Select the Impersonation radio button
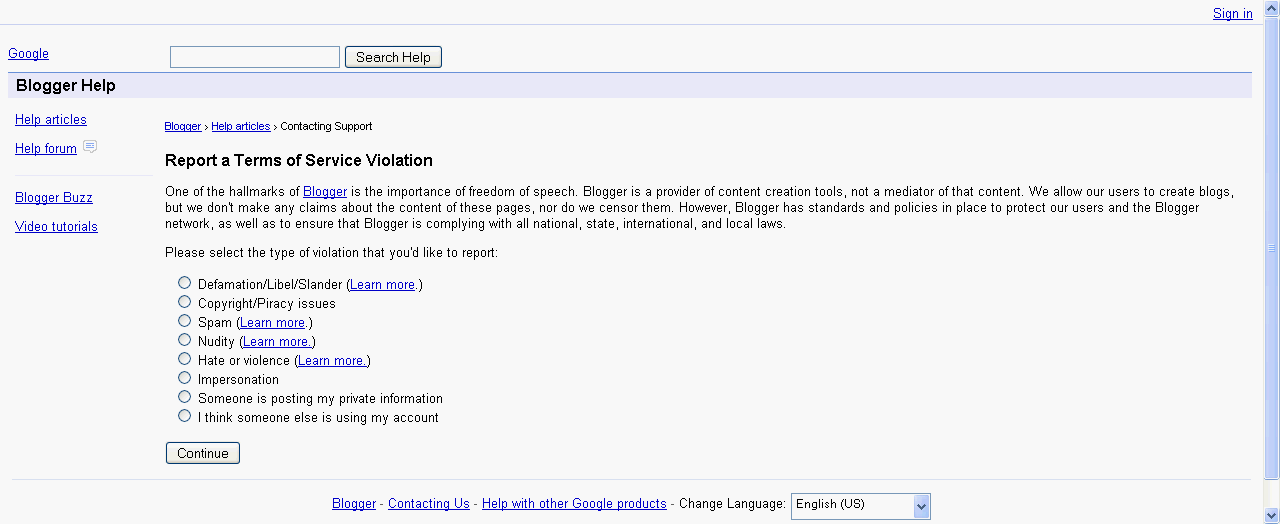 point(184,378)
